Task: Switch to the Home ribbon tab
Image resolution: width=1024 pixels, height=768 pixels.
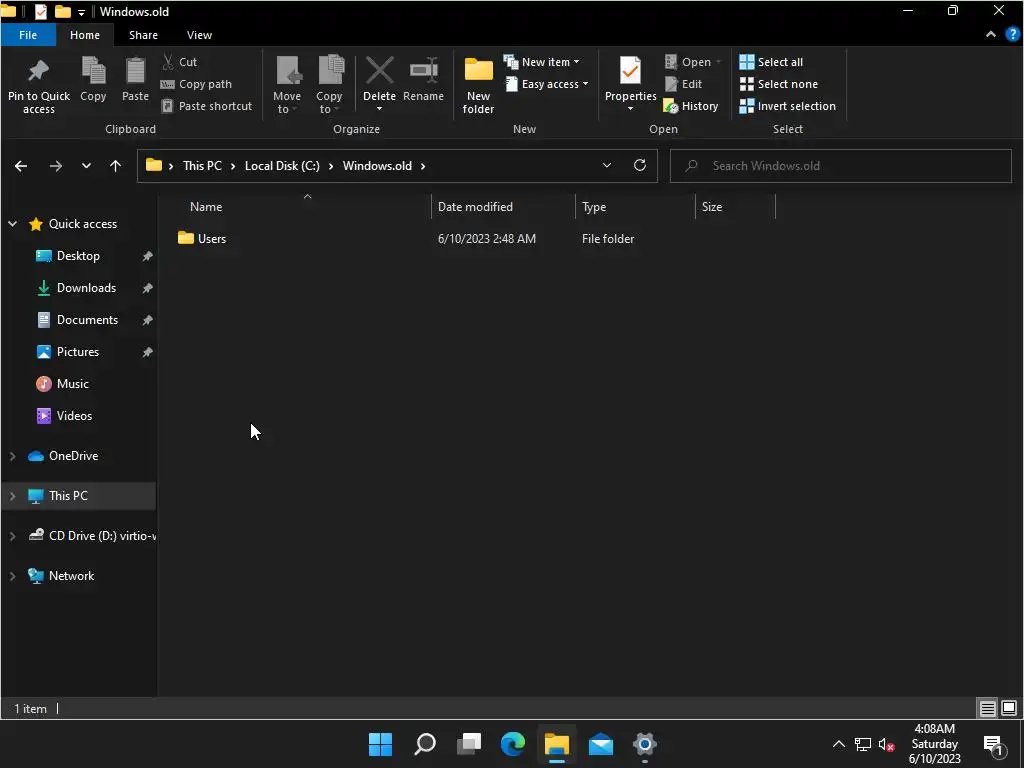Action: (x=85, y=35)
